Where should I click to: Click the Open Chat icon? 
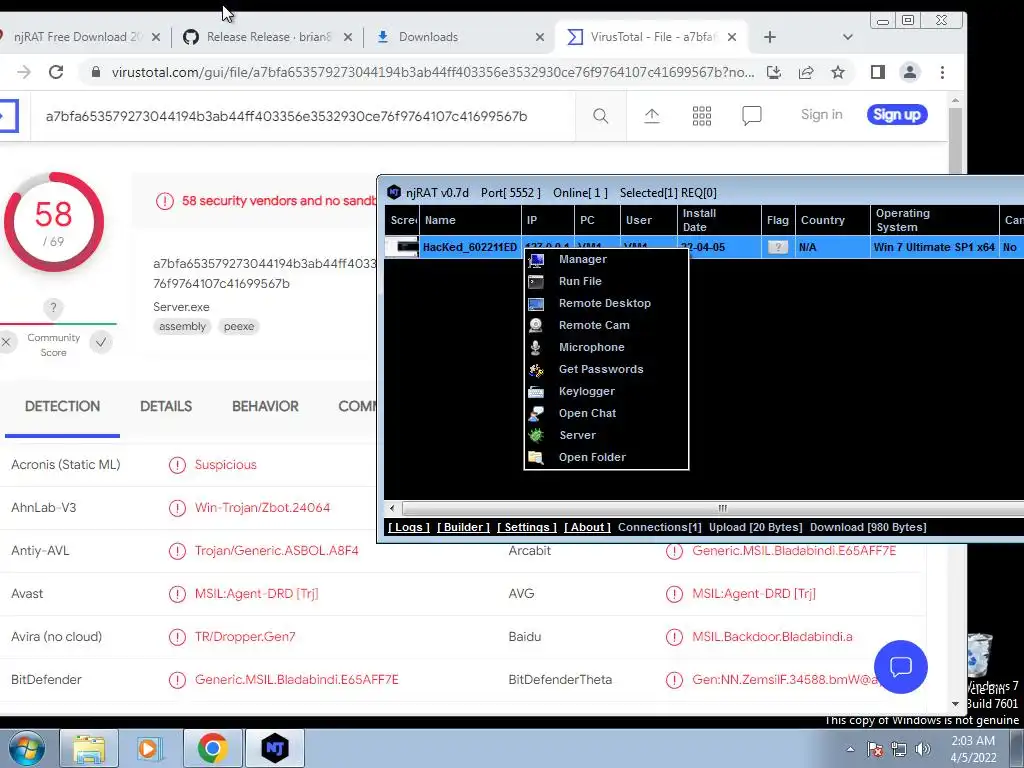click(x=536, y=413)
